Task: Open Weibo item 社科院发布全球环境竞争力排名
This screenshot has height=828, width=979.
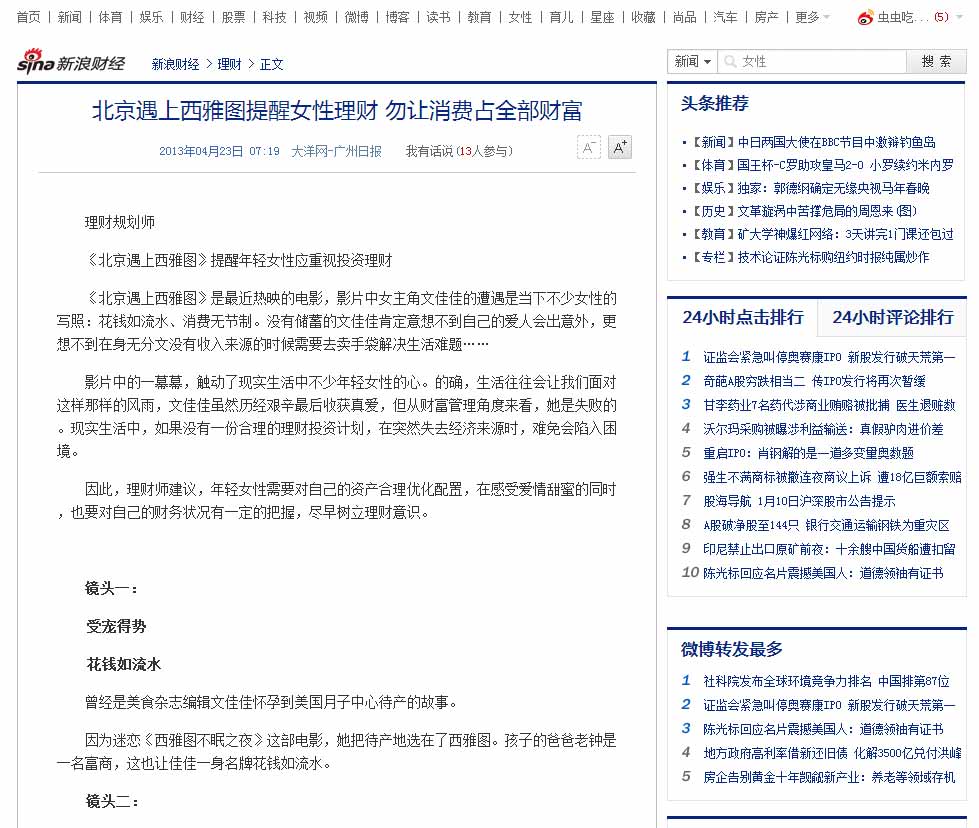Action: point(826,681)
